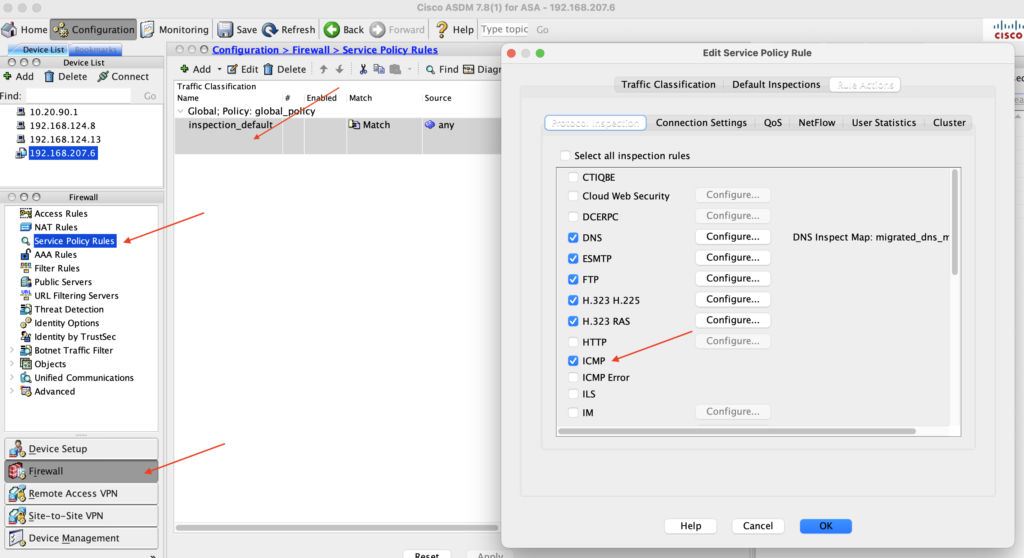Enable the HTTP inspection checkbox
The image size is (1024, 558).
pos(573,342)
